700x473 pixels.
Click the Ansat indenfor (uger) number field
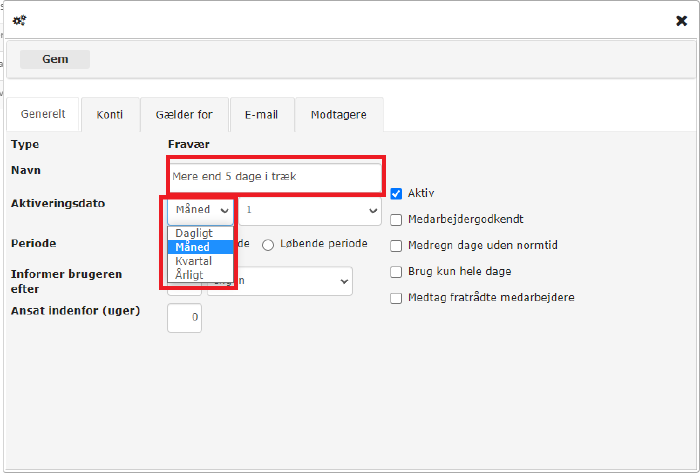click(184, 318)
